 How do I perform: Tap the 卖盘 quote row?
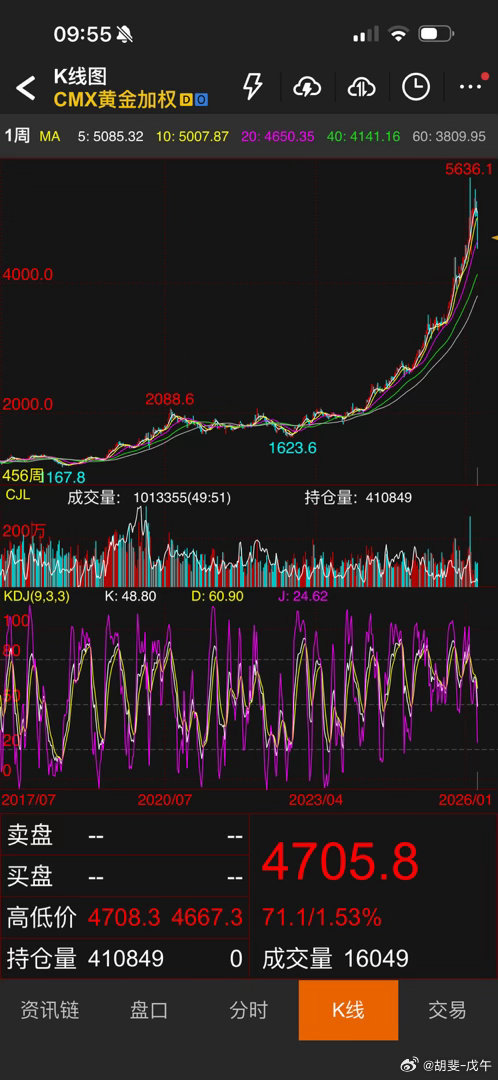coord(125,835)
